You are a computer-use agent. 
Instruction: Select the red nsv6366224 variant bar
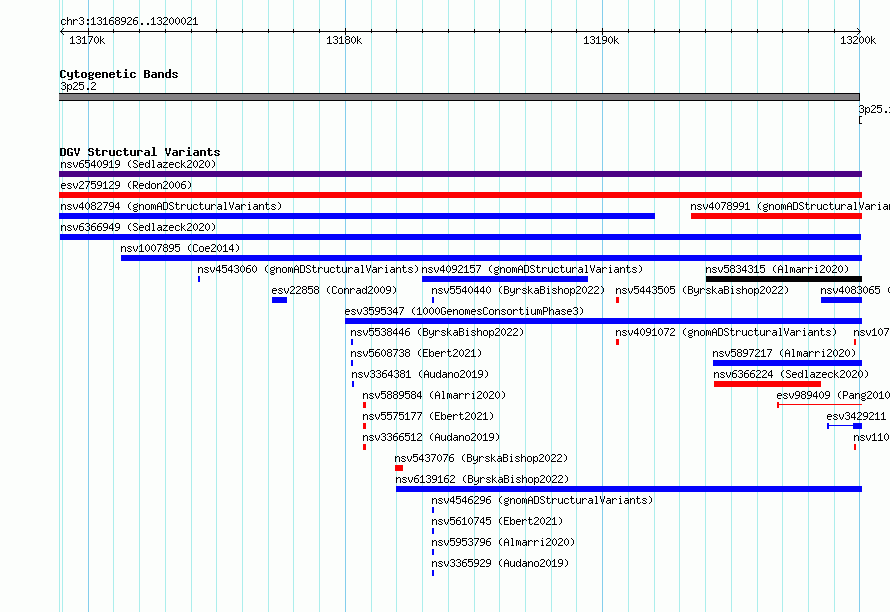pos(767,384)
